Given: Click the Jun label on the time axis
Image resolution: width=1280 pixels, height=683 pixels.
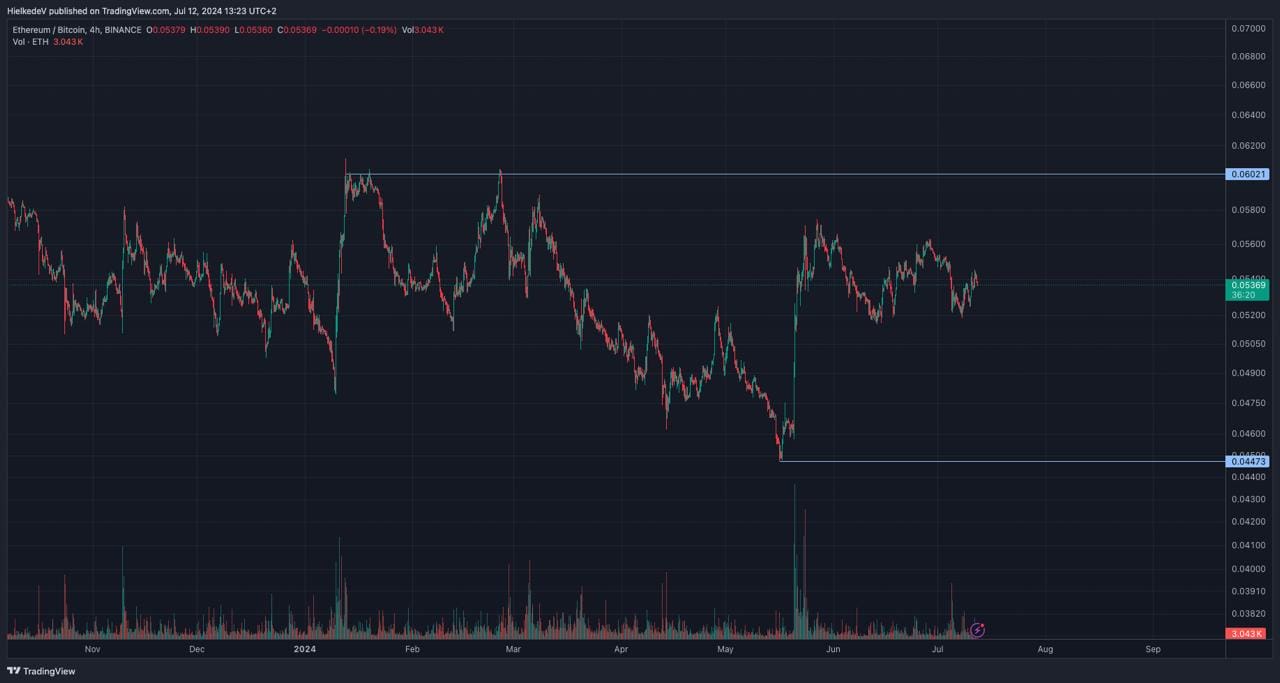Looking at the screenshot, I should [x=832, y=649].
